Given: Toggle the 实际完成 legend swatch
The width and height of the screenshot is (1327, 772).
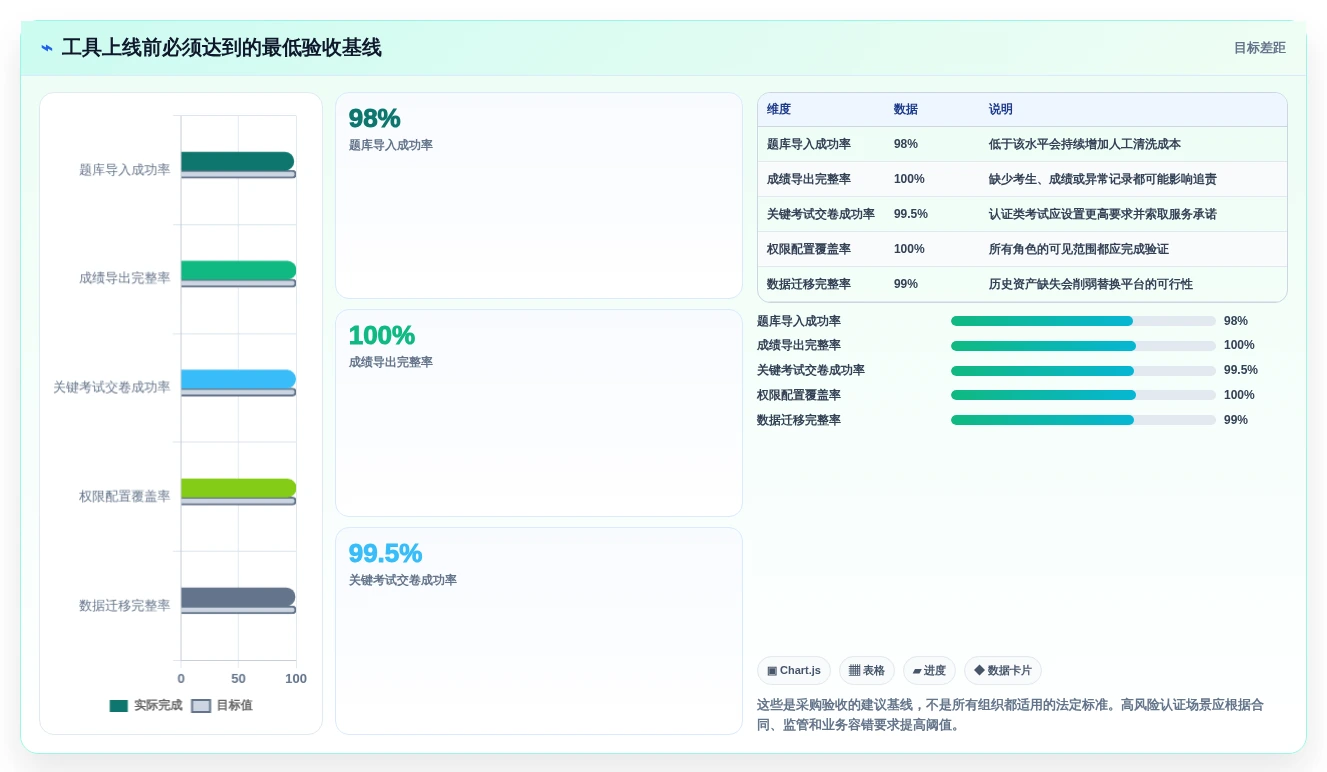Looking at the screenshot, I should coord(119,706).
